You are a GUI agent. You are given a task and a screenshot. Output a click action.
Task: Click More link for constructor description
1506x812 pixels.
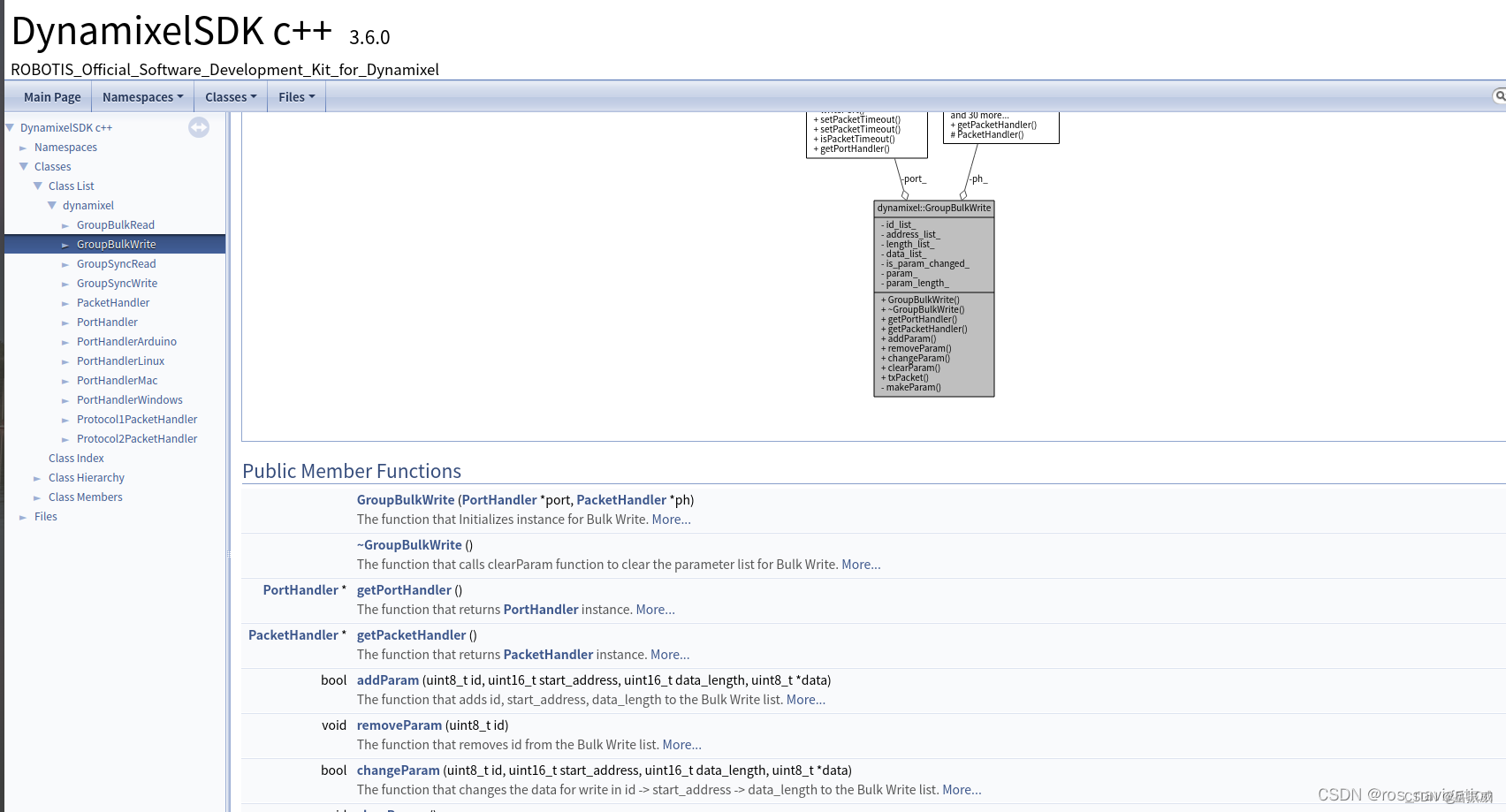[x=672, y=520]
